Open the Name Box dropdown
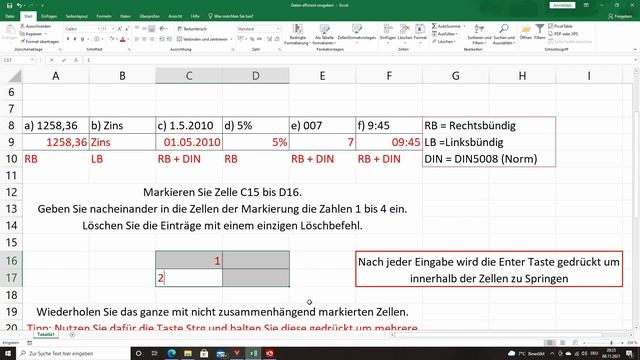 click(32, 60)
